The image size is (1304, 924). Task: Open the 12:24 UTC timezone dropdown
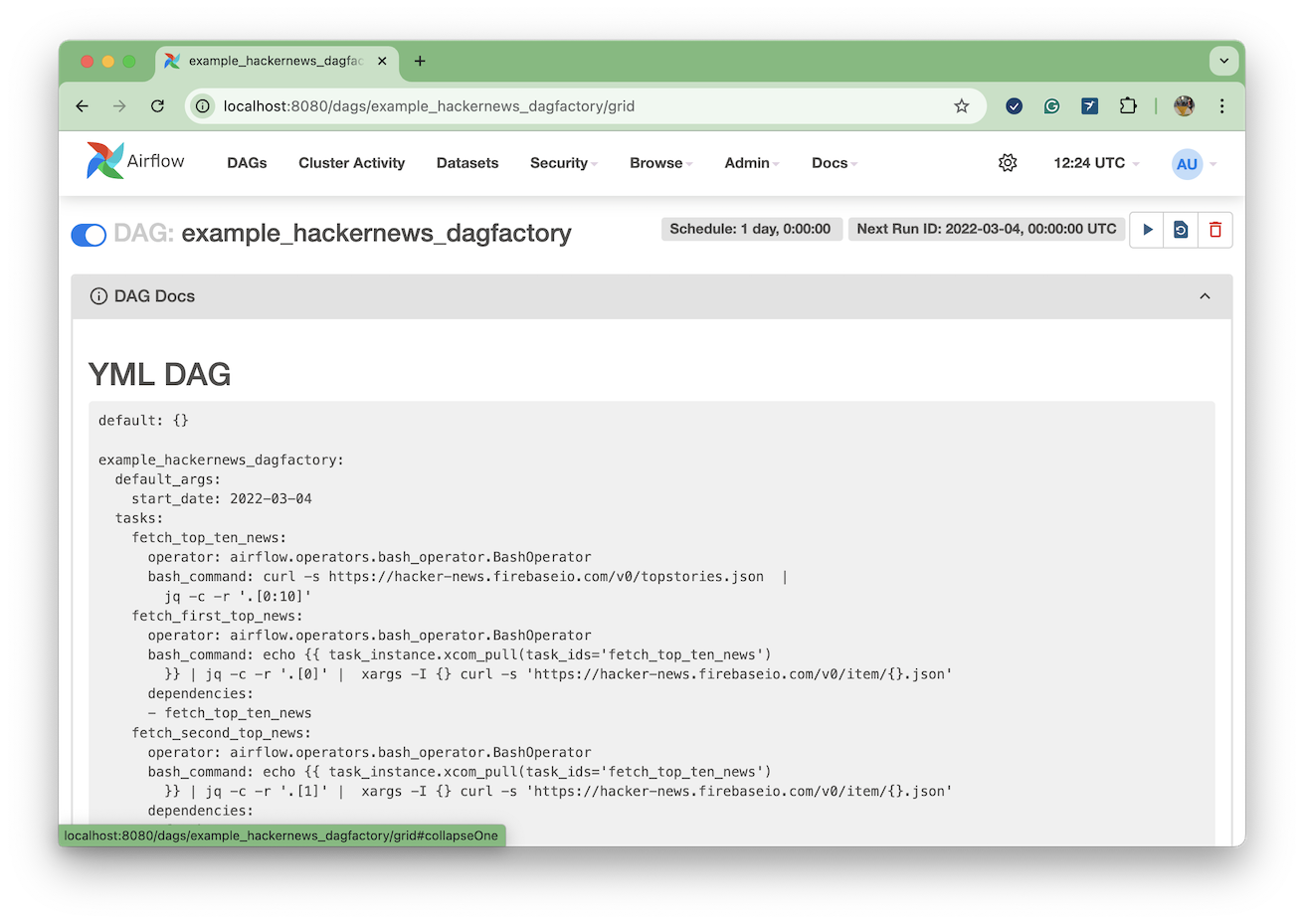[x=1095, y=163]
